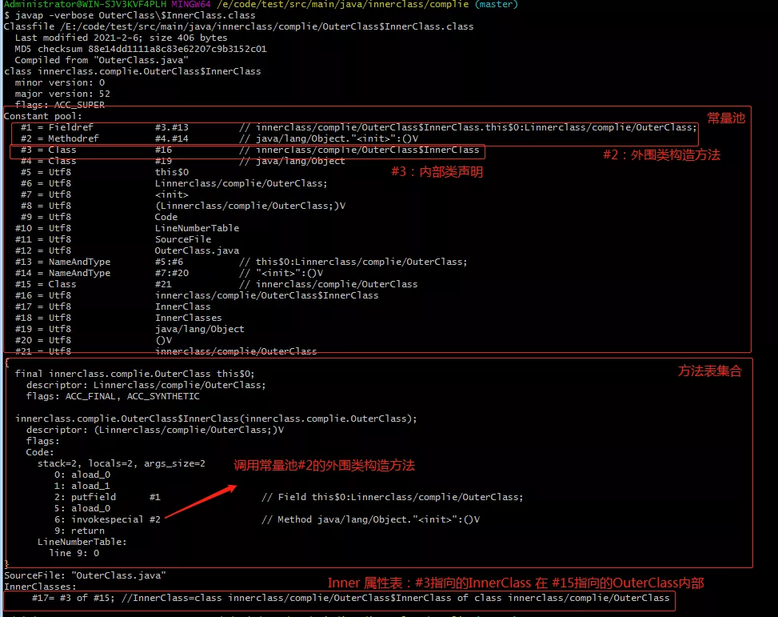778x617 pixels.
Task: Click the "stack=2, locals=2, args_size=2" line
Action: click(x=122, y=464)
